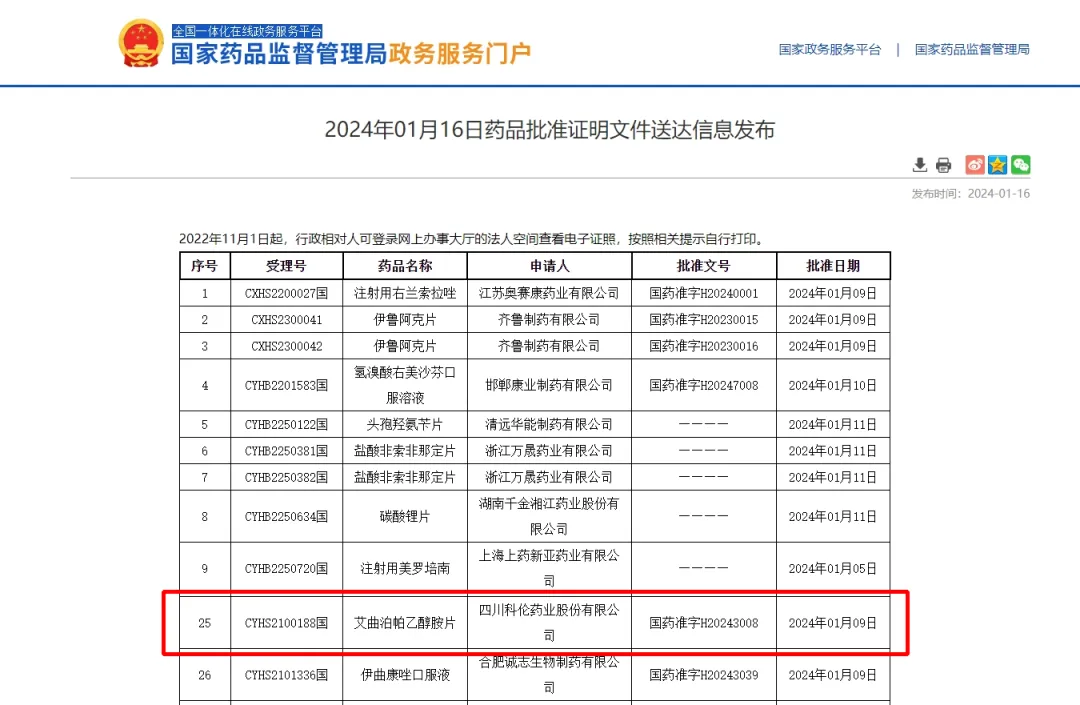This screenshot has height=705, width=1080.
Task: Select cell 国药准字H20243008
Action: click(x=704, y=623)
